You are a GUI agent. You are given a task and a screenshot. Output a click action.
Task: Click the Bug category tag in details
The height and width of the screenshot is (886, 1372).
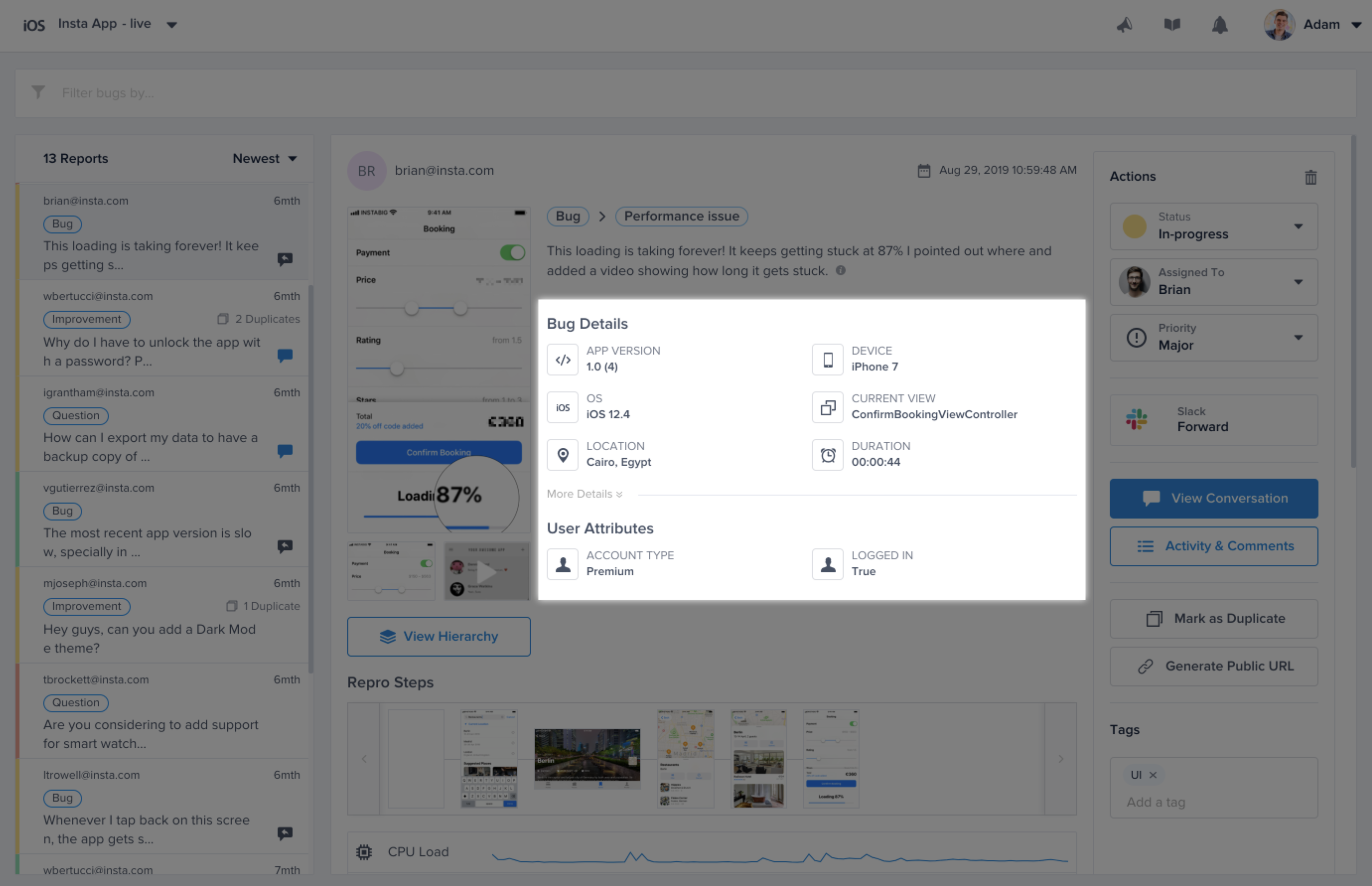coord(568,216)
